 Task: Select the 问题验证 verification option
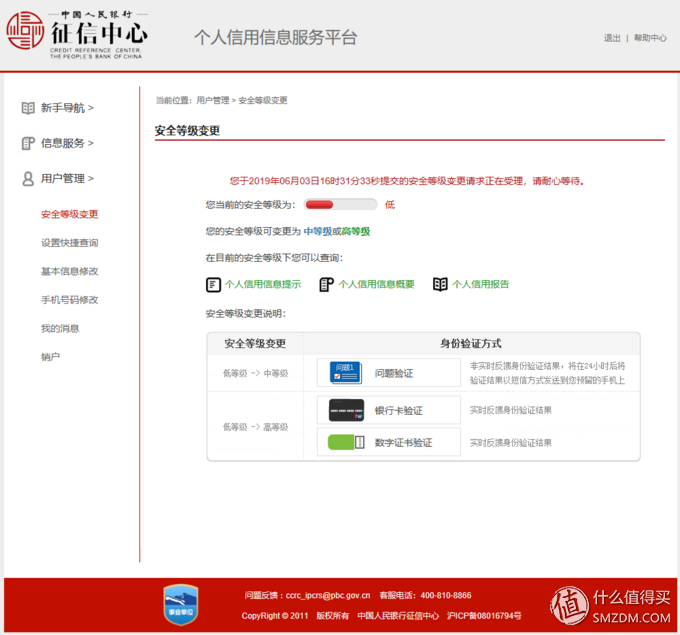[x=389, y=373]
